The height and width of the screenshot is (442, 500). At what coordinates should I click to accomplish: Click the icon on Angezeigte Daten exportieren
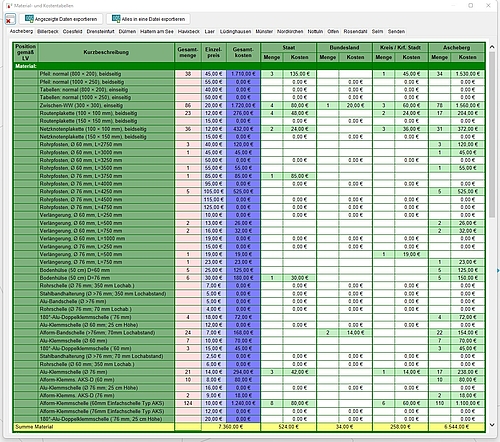pyautogui.click(x=29, y=19)
